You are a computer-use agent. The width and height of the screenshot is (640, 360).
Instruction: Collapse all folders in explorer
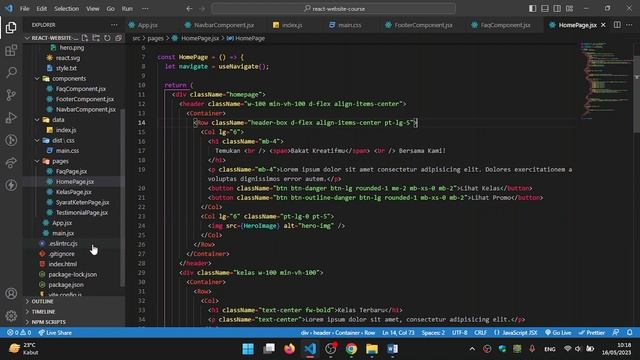click(x=118, y=38)
